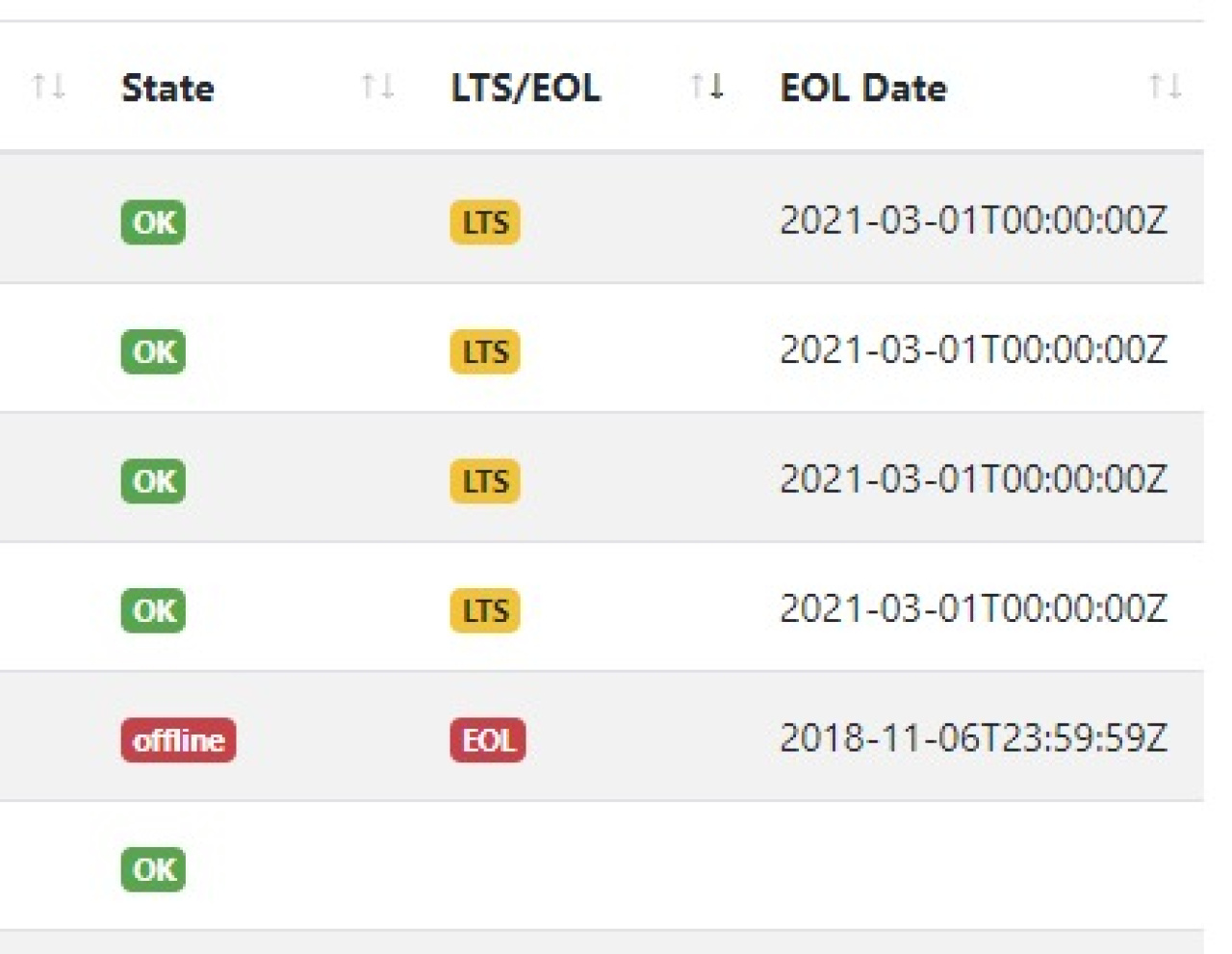This screenshot has height=954, width=1232.
Task: Click the red offline badge
Action: pyautogui.click(x=178, y=740)
